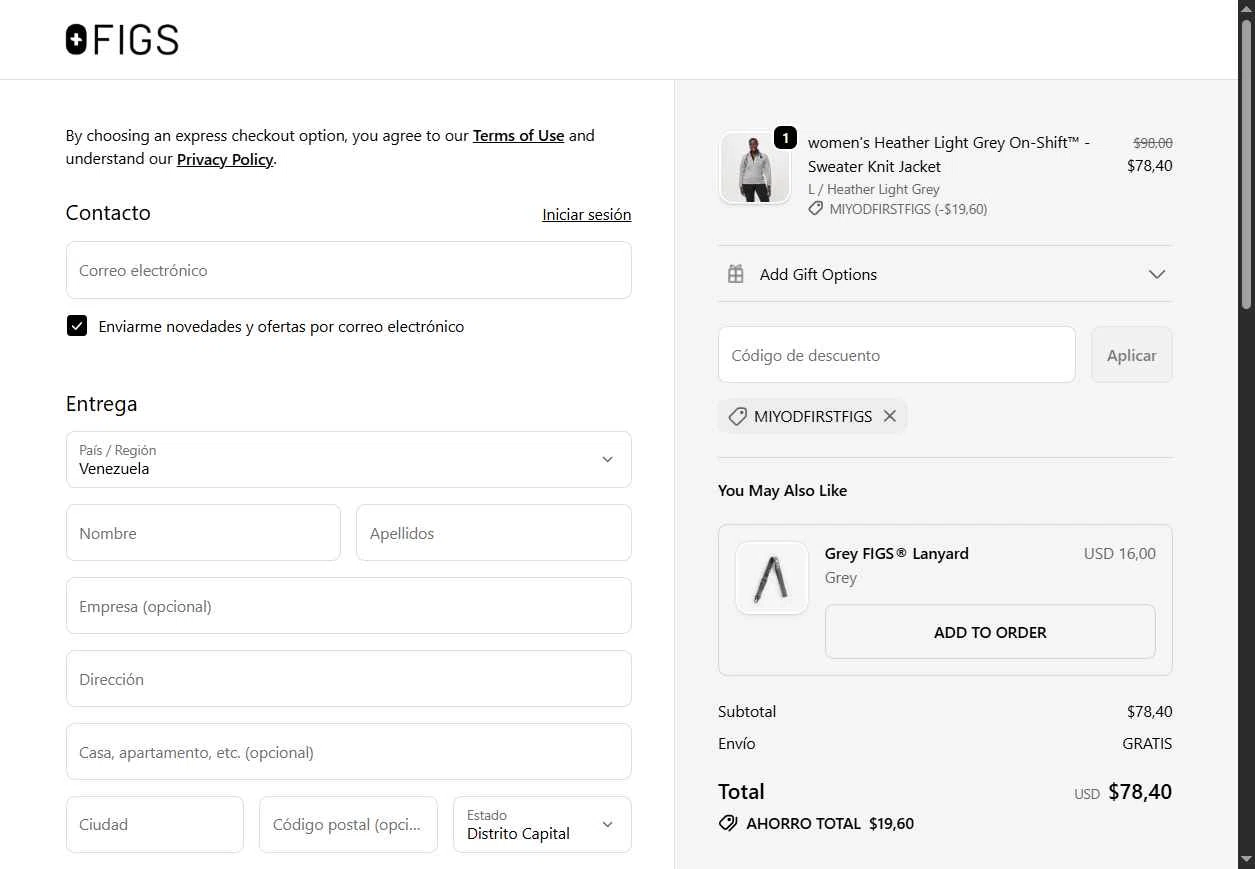Open the Estado dropdown

point(542,825)
